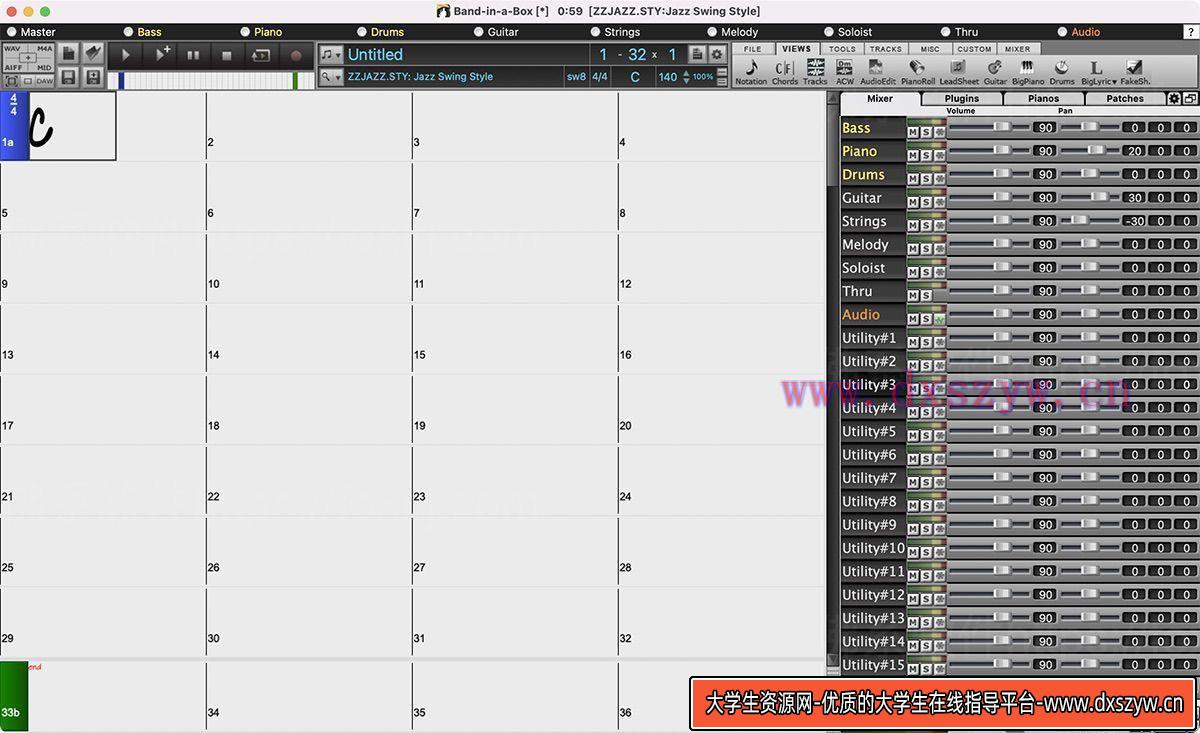Image resolution: width=1200 pixels, height=733 pixels.
Task: Switch to the Plugins tab
Action: click(962, 99)
